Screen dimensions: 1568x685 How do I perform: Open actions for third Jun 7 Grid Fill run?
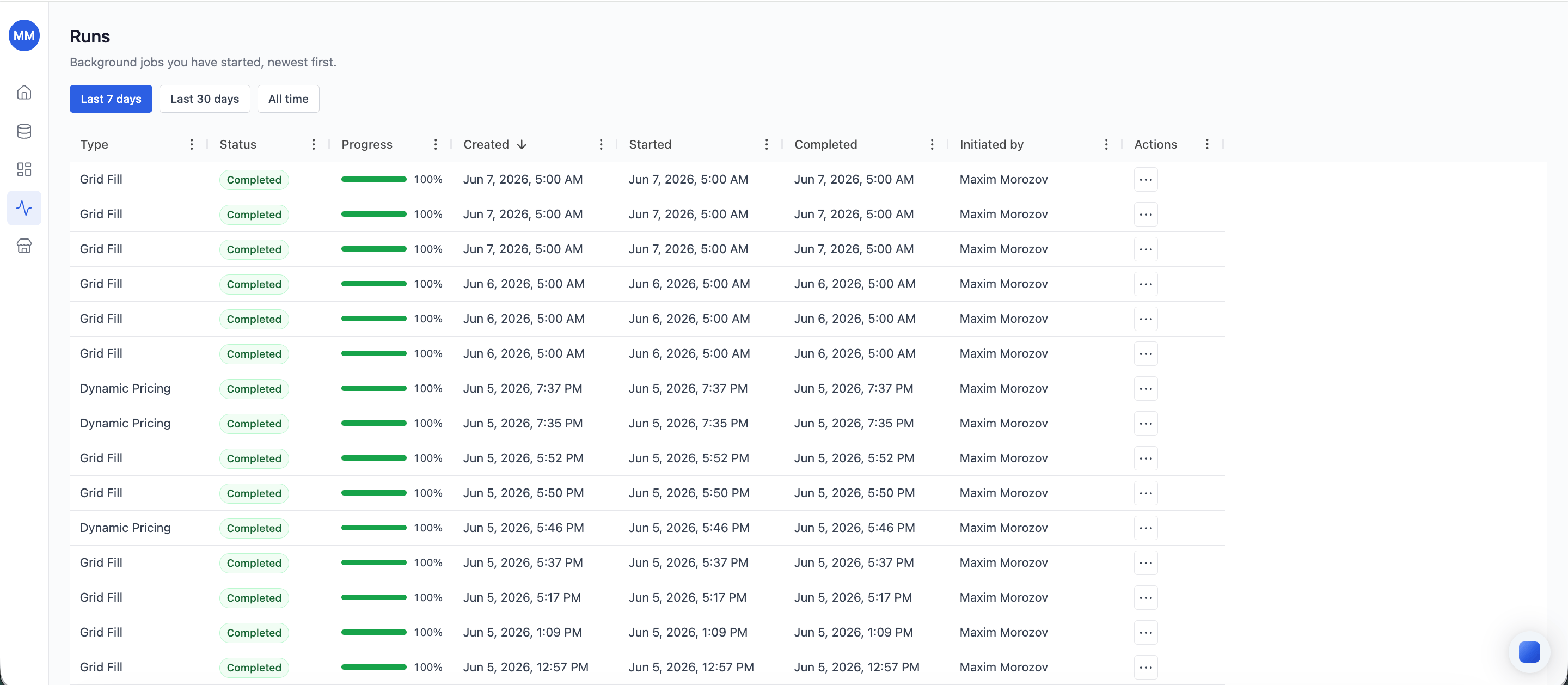pos(1146,249)
